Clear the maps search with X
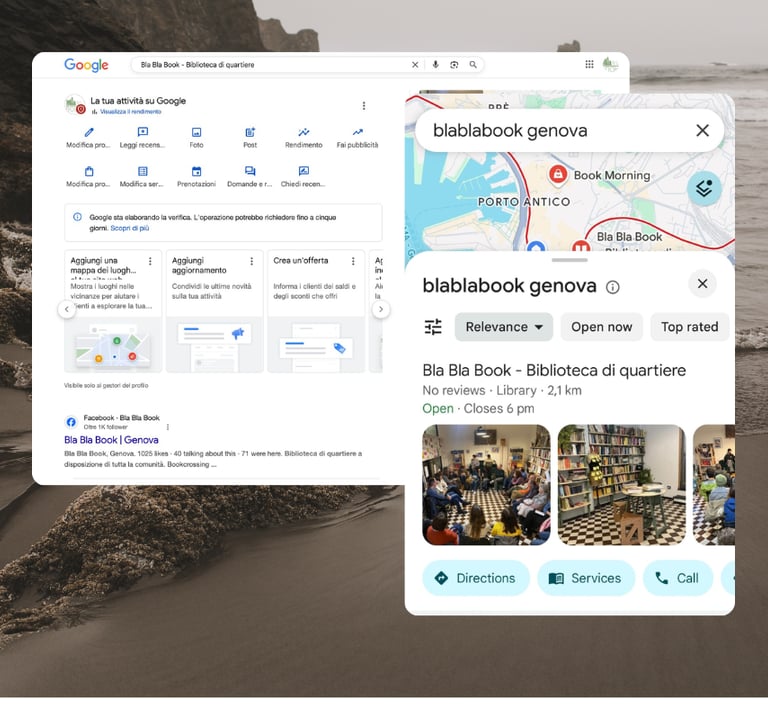 [702, 131]
